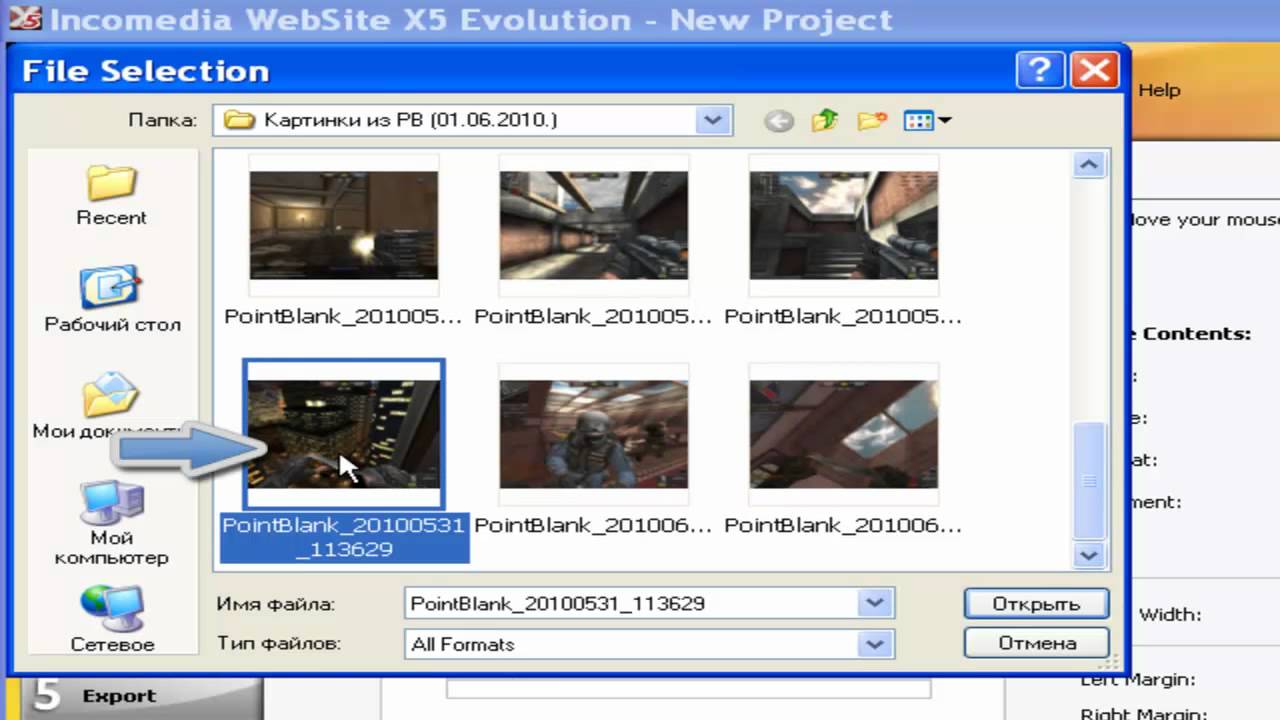Select the gas-mask soldier thumbnail in bottom row
Image resolution: width=1280 pixels, height=720 pixels.
594,434
